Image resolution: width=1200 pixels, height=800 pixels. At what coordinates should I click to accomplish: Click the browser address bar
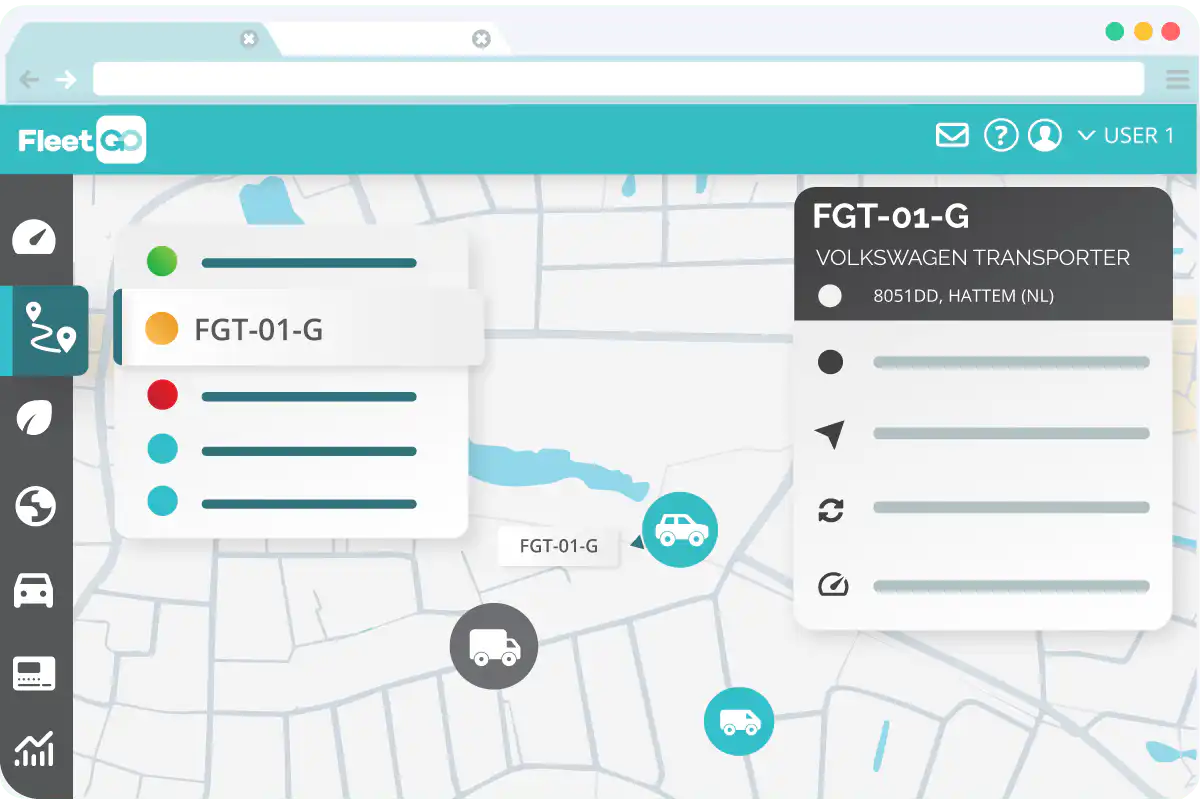(618, 79)
